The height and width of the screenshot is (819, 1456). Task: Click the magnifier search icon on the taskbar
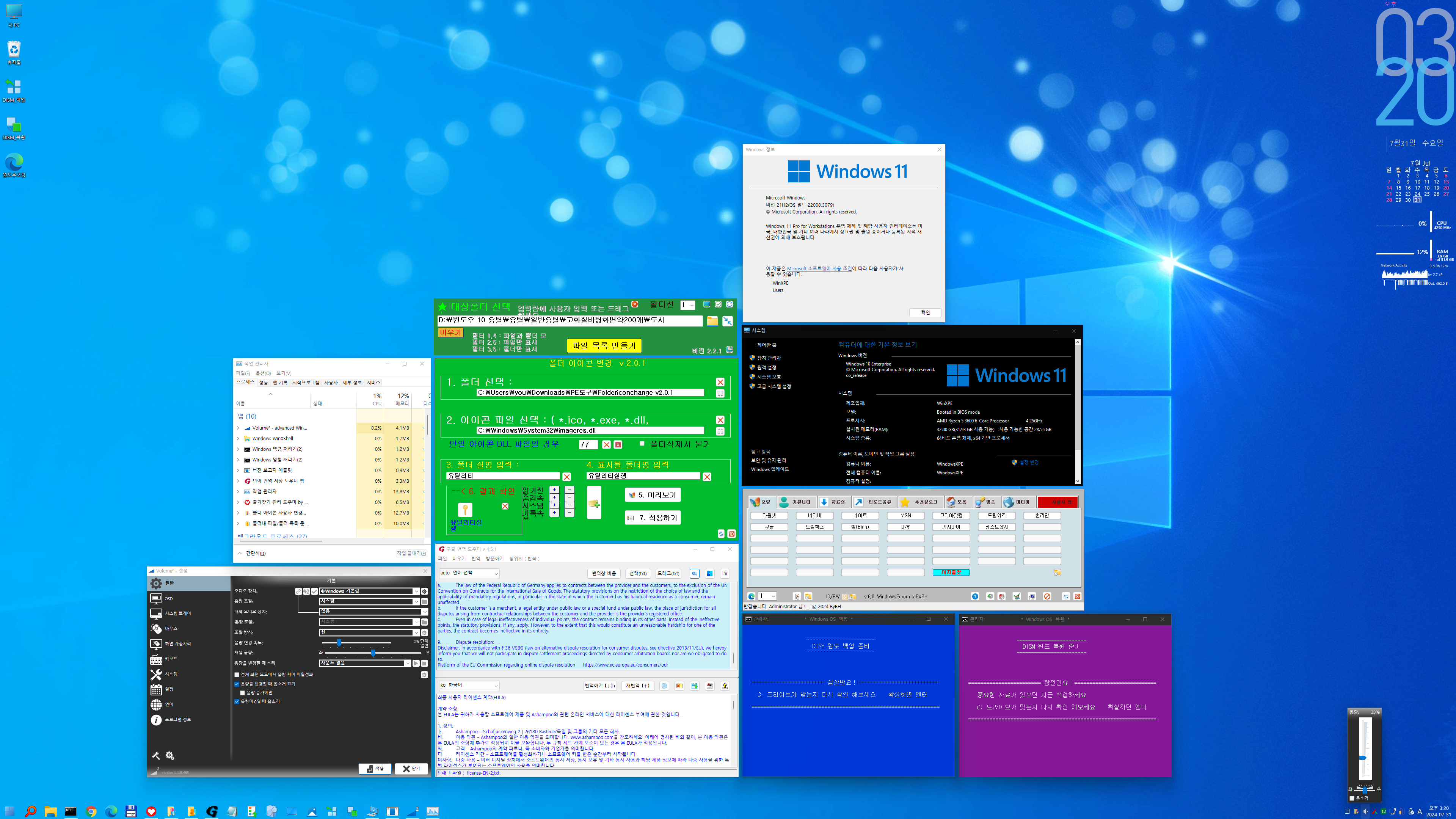pyautogui.click(x=30, y=812)
